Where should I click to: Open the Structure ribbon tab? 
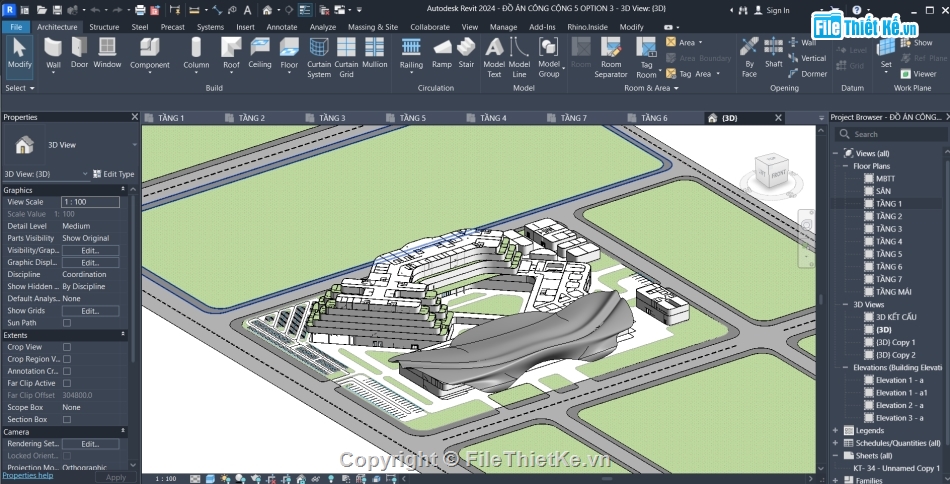click(104, 27)
